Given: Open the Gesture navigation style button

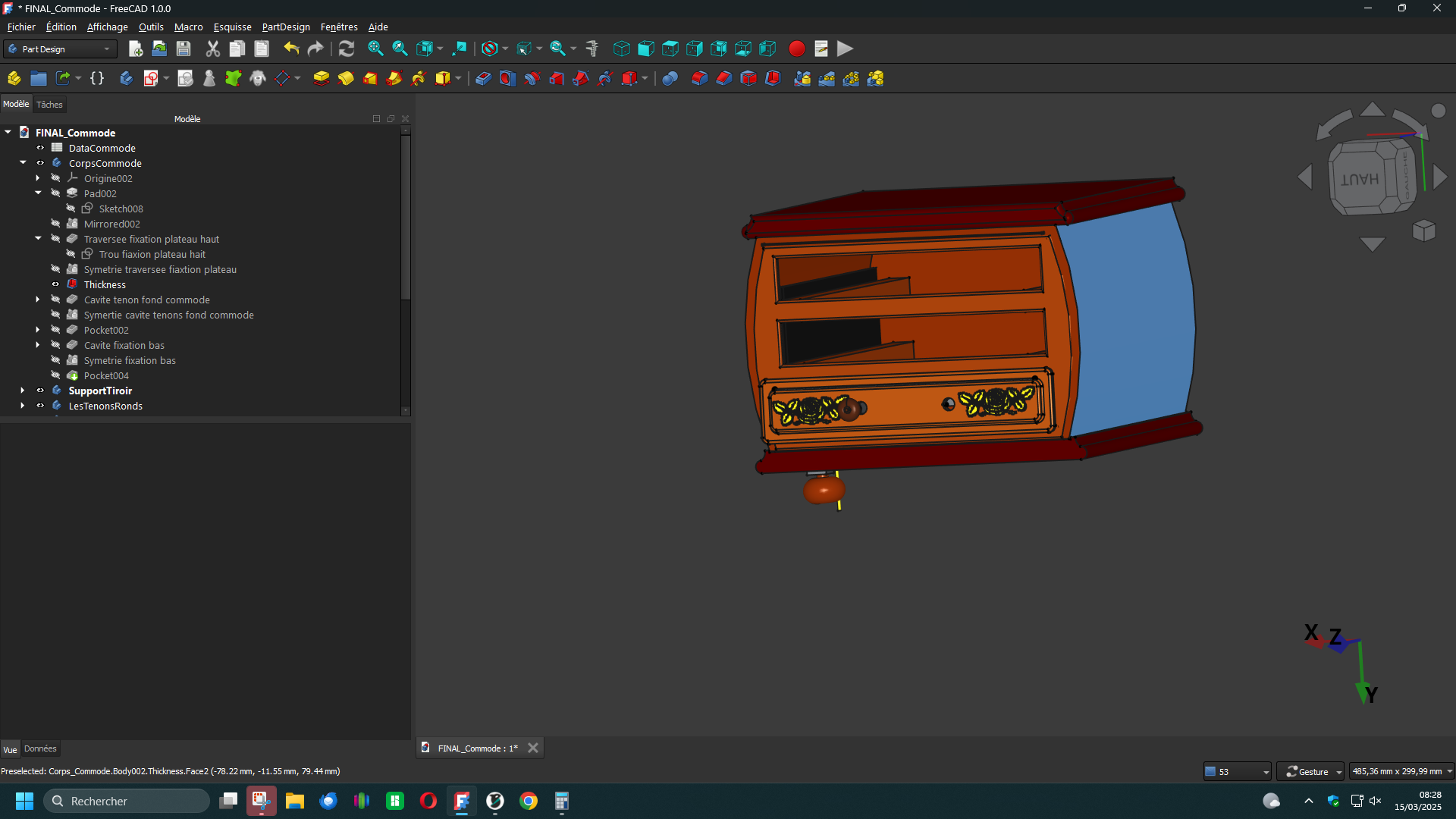Looking at the screenshot, I should click(x=1310, y=771).
